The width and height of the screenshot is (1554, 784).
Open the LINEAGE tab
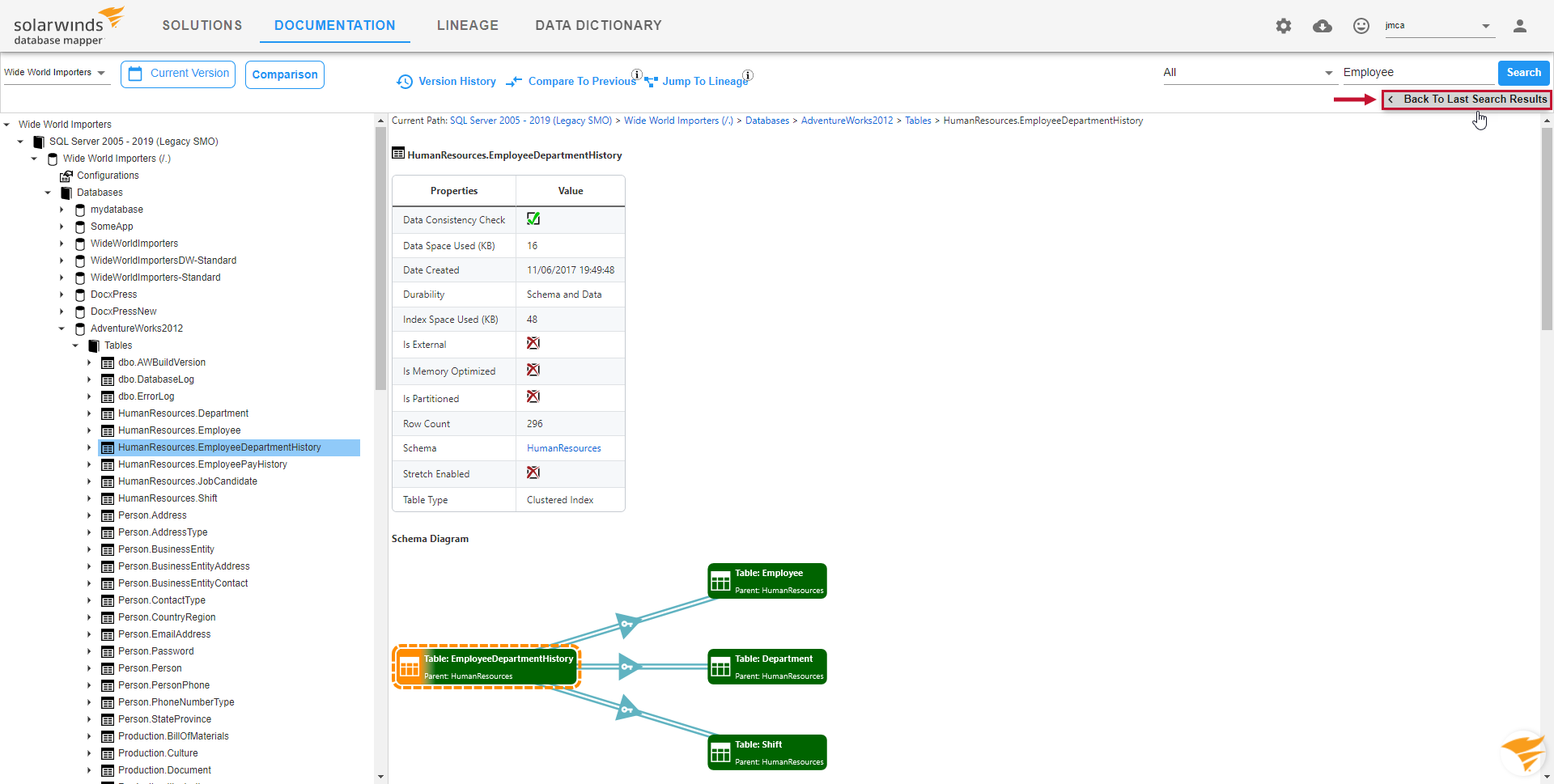coord(468,25)
